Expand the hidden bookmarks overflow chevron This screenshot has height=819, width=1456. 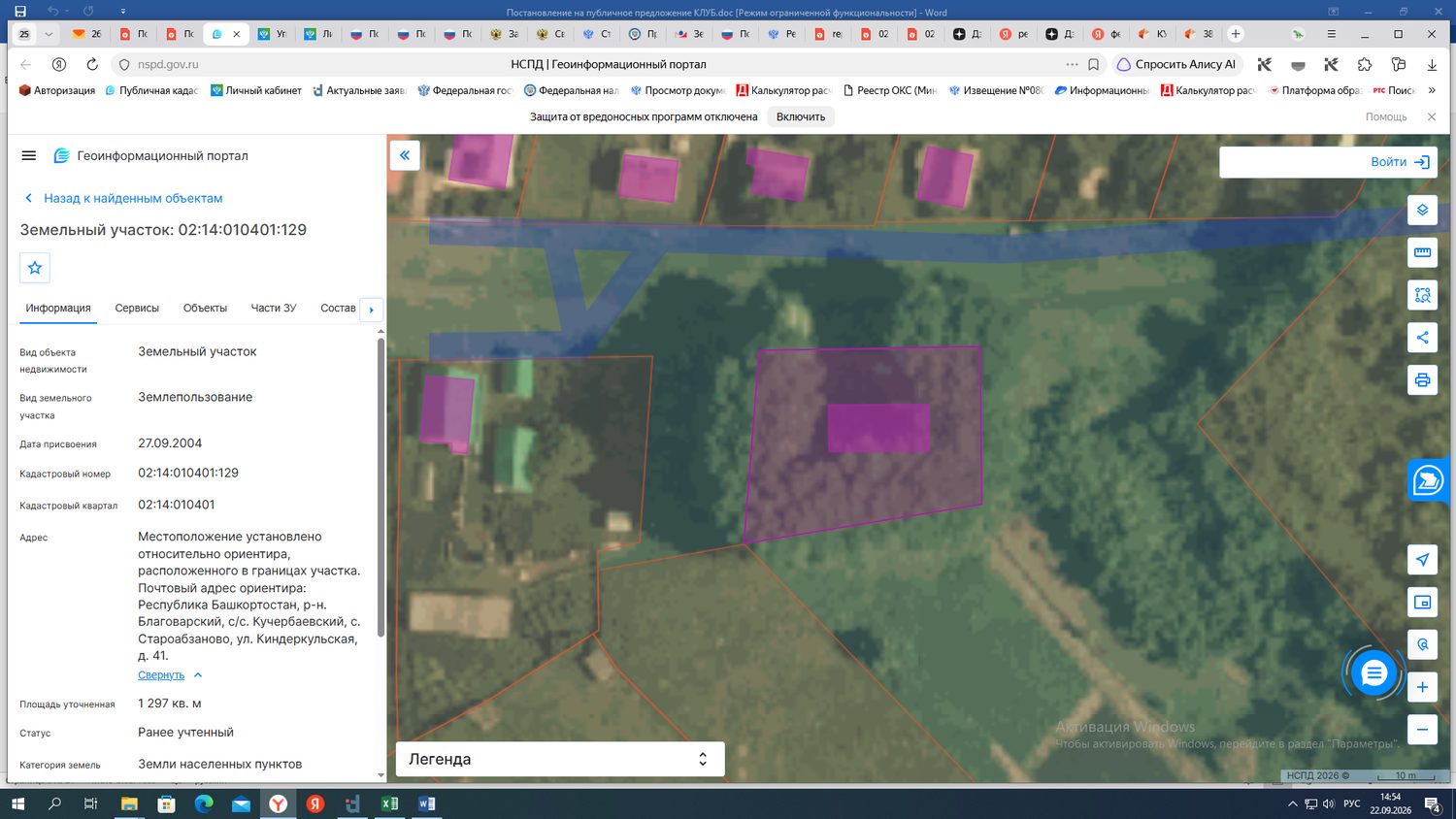pos(1432,90)
